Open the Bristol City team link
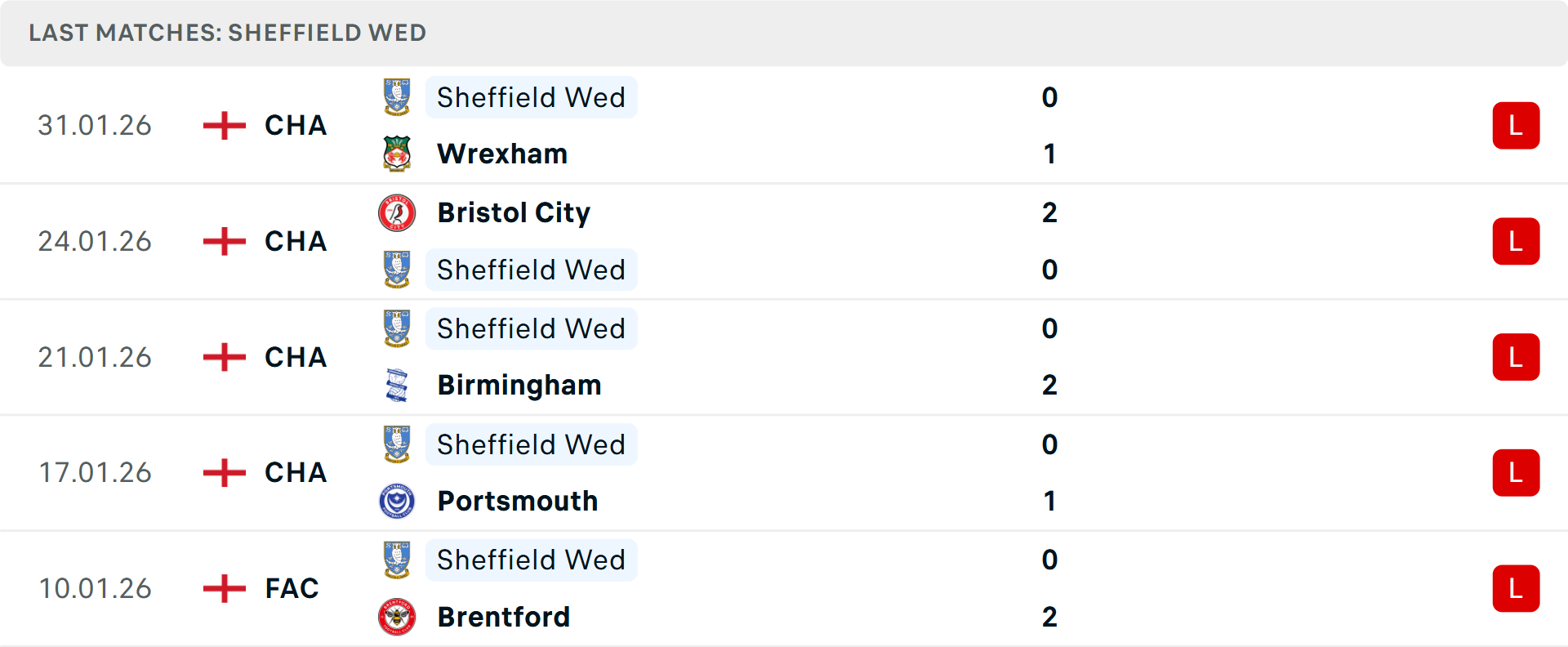Viewport: 1568px width, 647px height. click(514, 212)
